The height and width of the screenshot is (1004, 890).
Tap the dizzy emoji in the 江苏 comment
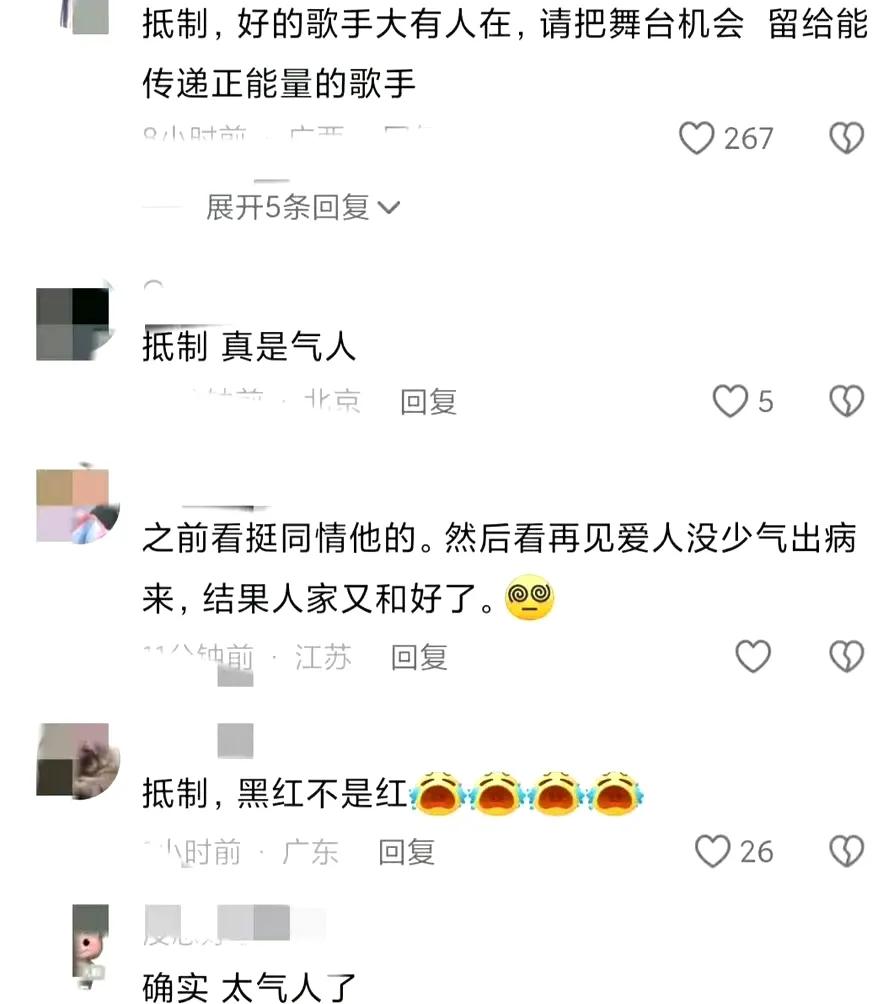530,598
